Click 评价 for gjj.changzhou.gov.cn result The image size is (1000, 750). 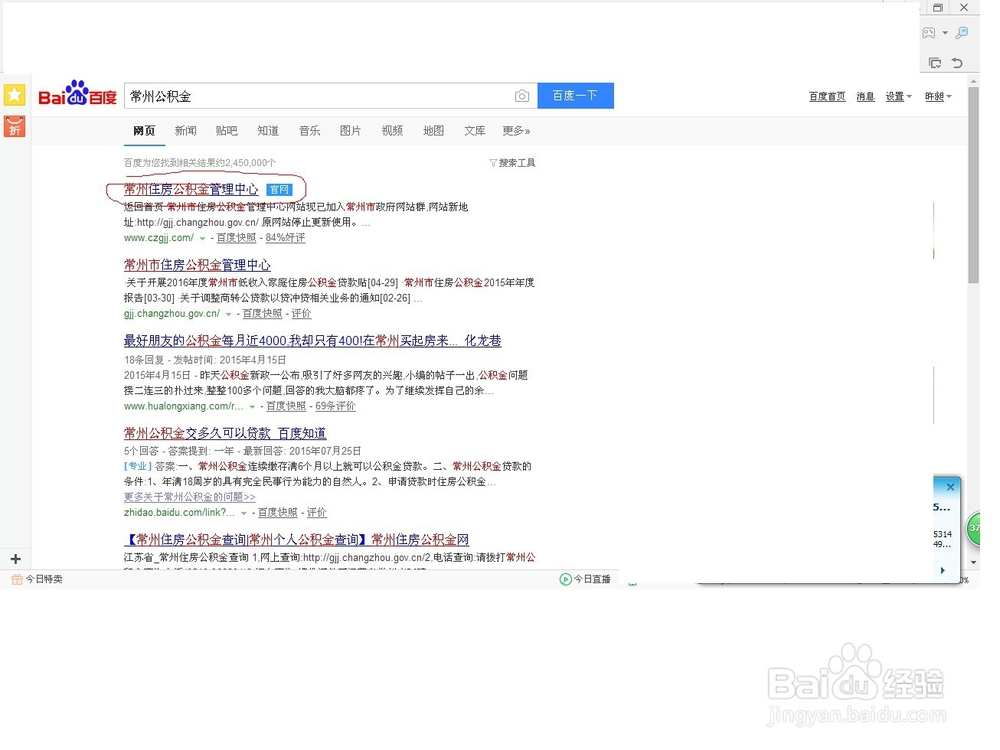[302, 314]
